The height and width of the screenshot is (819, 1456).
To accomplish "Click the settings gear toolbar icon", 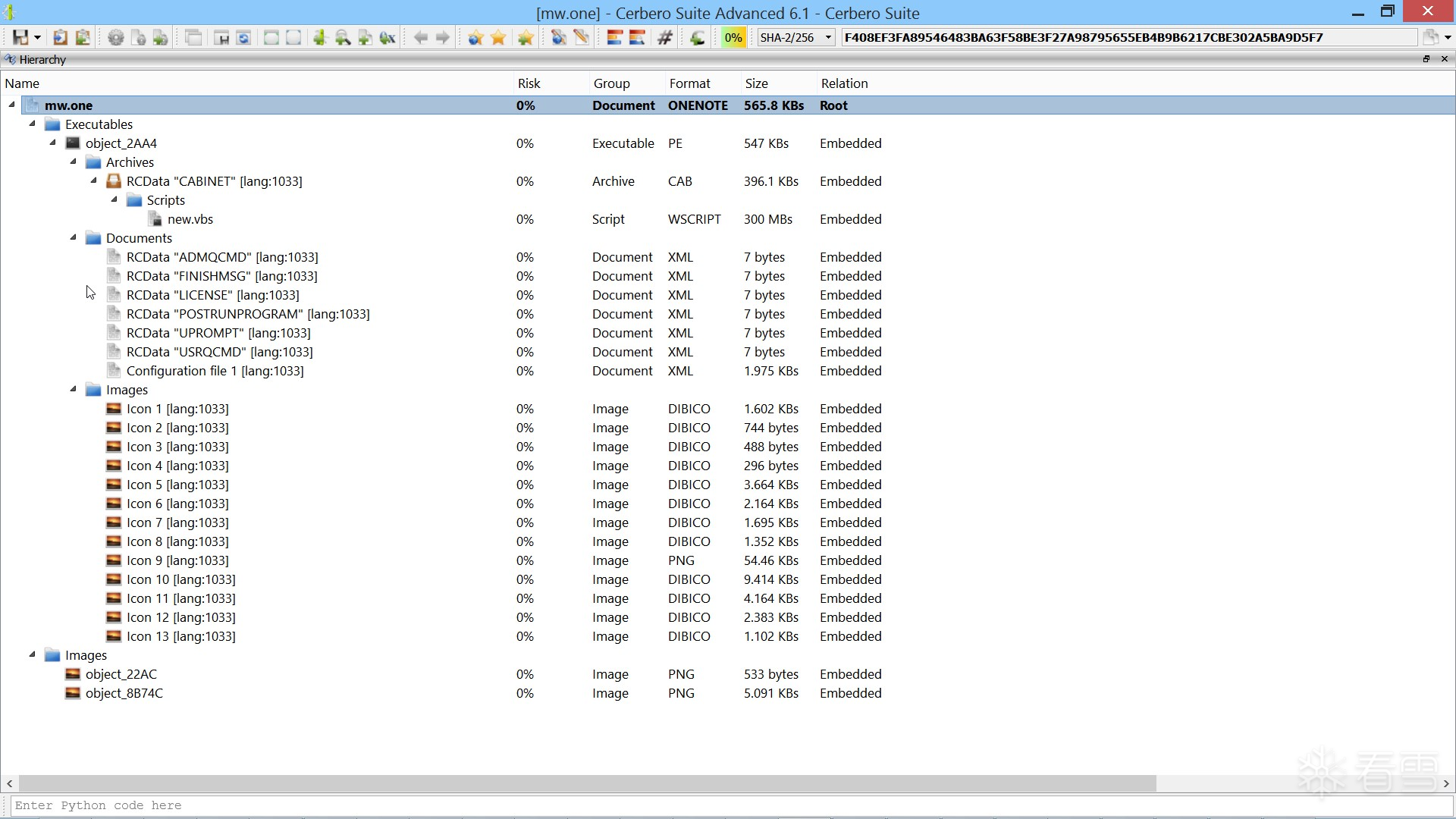I will pyautogui.click(x=115, y=37).
